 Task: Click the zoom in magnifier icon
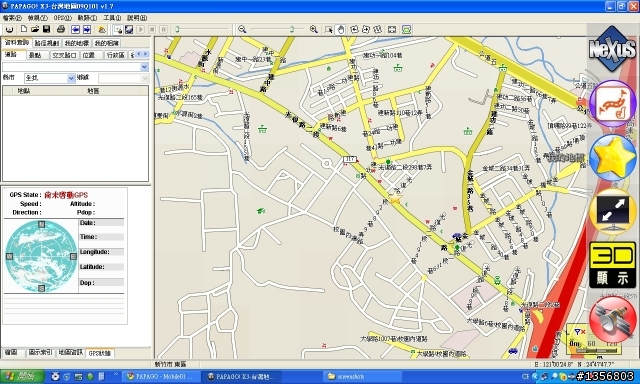(x=313, y=29)
